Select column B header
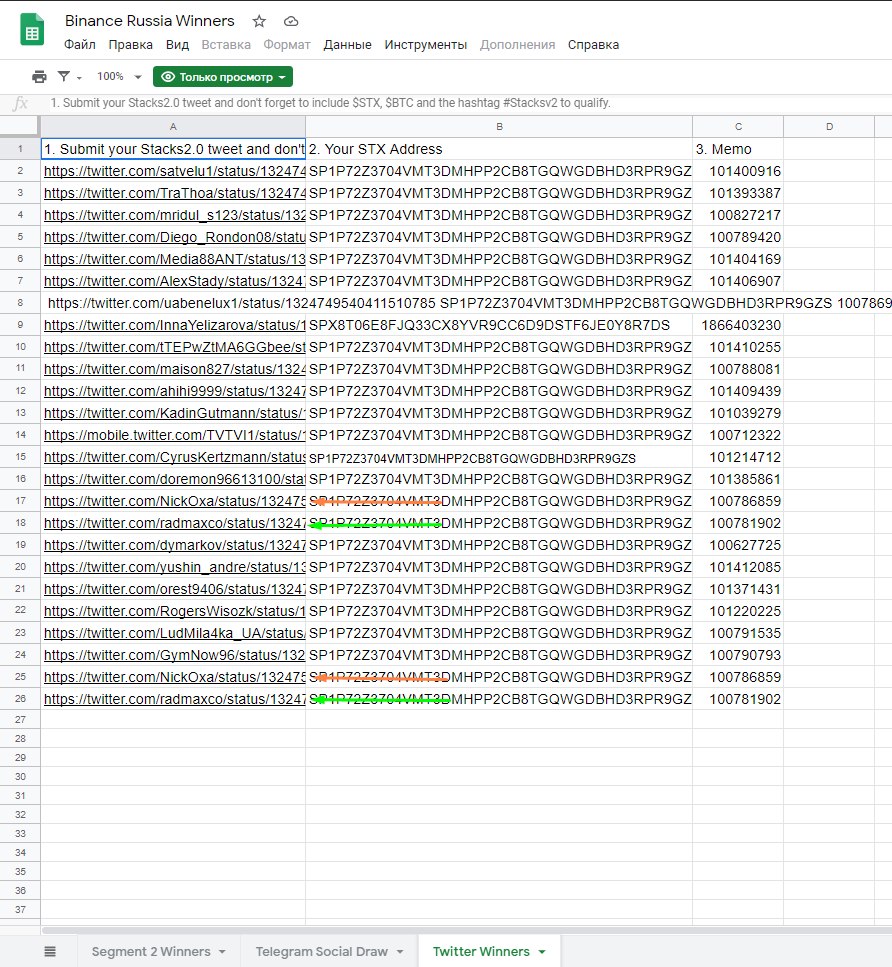 [499, 126]
